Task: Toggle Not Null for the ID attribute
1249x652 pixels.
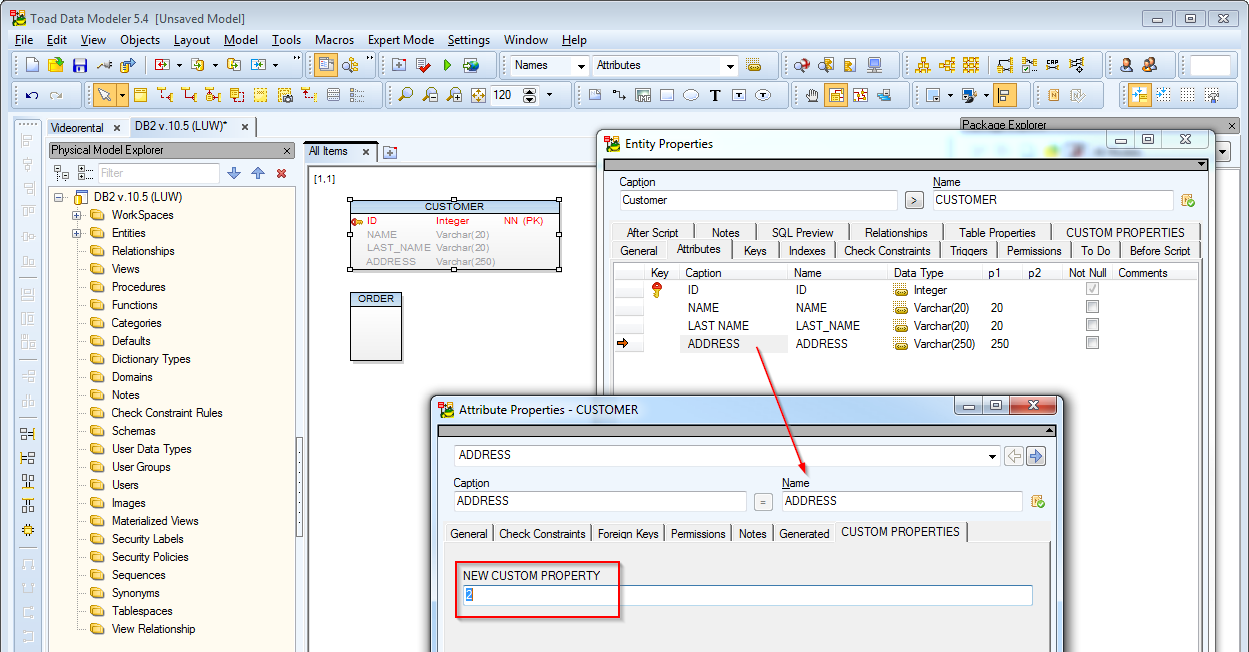Action: 1092,289
